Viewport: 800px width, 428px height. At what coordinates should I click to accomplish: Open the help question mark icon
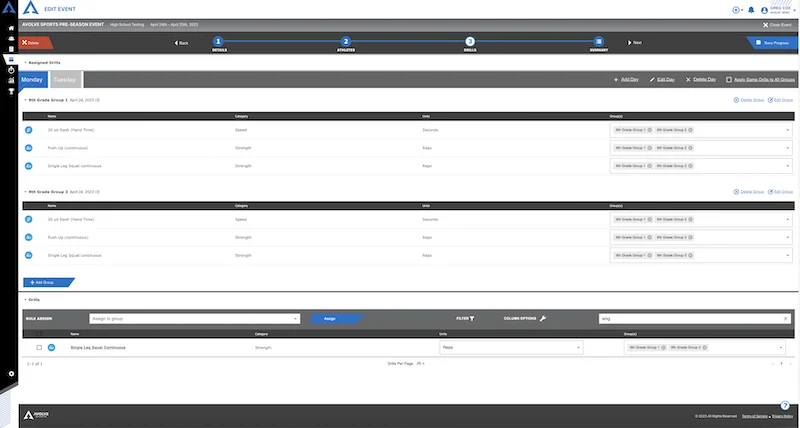coord(785,406)
